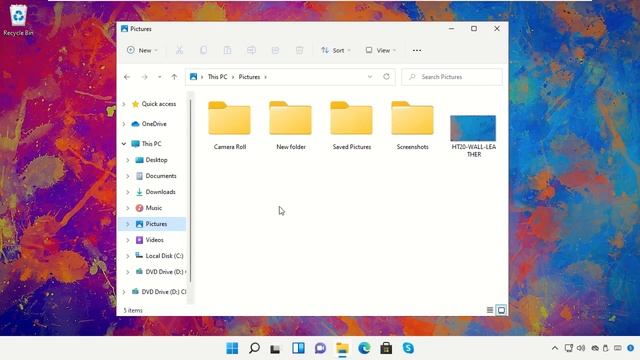Click Pictures in address breadcrumb

(x=249, y=77)
